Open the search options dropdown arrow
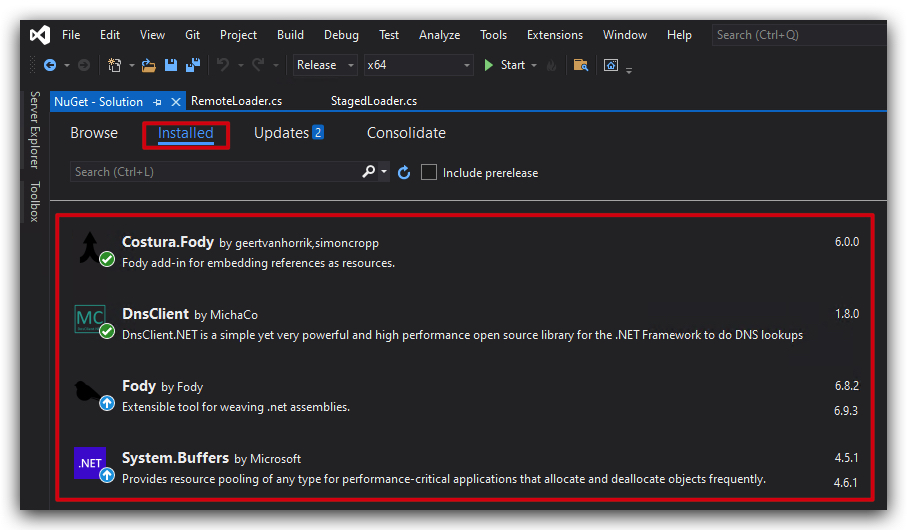The height and width of the screenshot is (530, 907). tap(384, 171)
